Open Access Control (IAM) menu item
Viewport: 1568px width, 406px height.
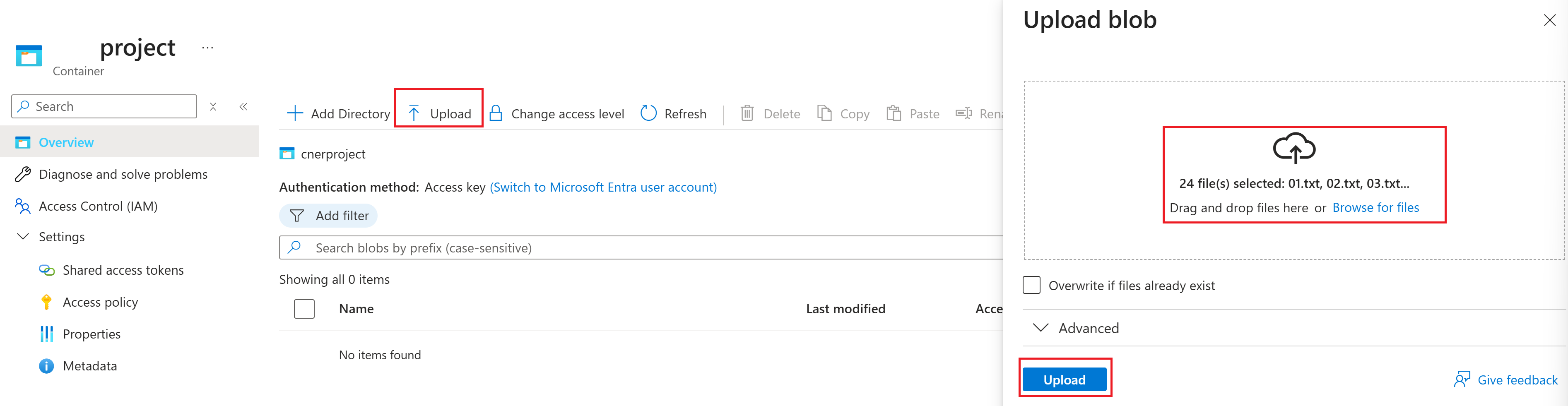click(x=98, y=207)
